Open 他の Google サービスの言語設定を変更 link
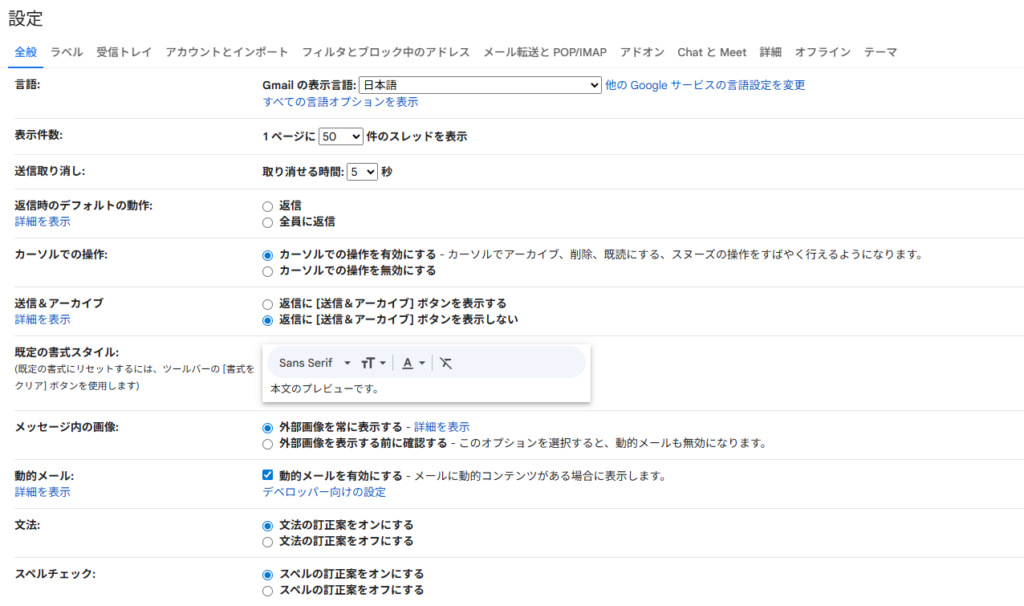The image size is (1024, 606). [x=705, y=86]
